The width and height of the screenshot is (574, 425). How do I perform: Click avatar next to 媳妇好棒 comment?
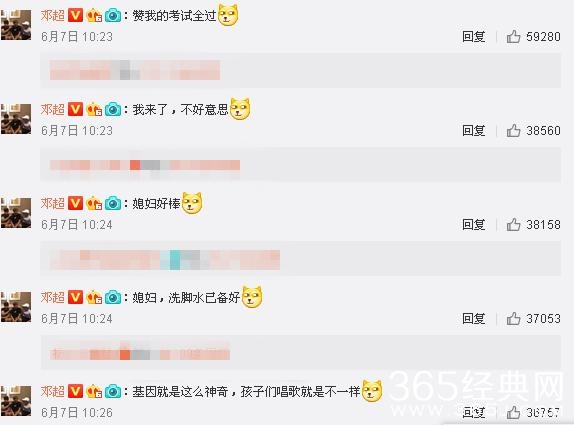coord(16,213)
